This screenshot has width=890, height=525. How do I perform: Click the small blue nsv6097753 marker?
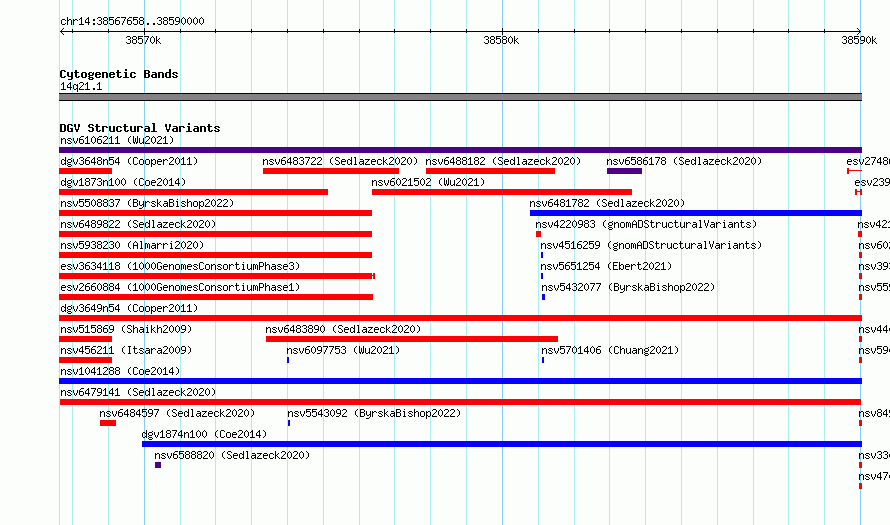point(288,360)
